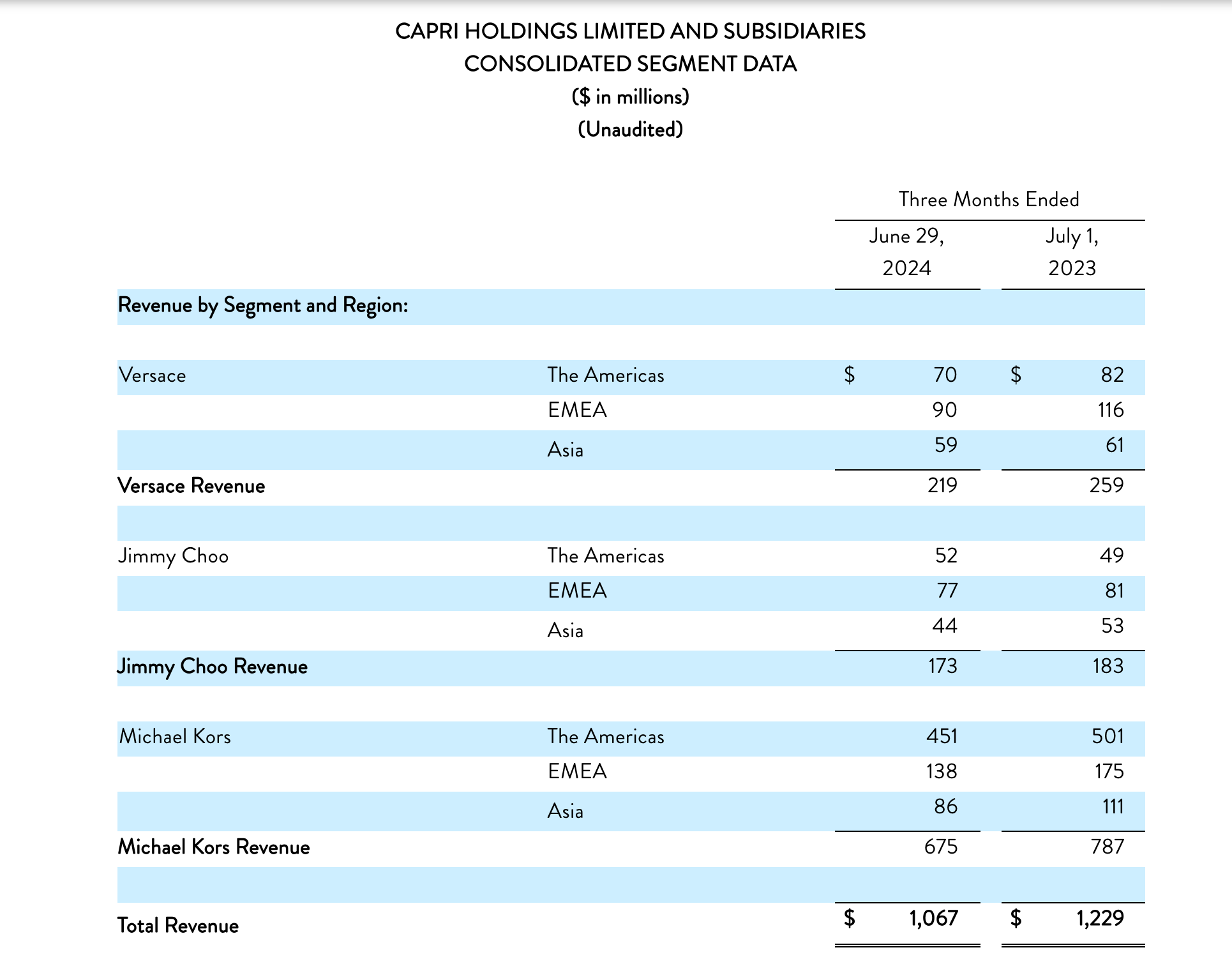Image resolution: width=1232 pixels, height=973 pixels.
Task: Select 'The Americas' in Jimmy Choo row
Action: tap(606, 556)
